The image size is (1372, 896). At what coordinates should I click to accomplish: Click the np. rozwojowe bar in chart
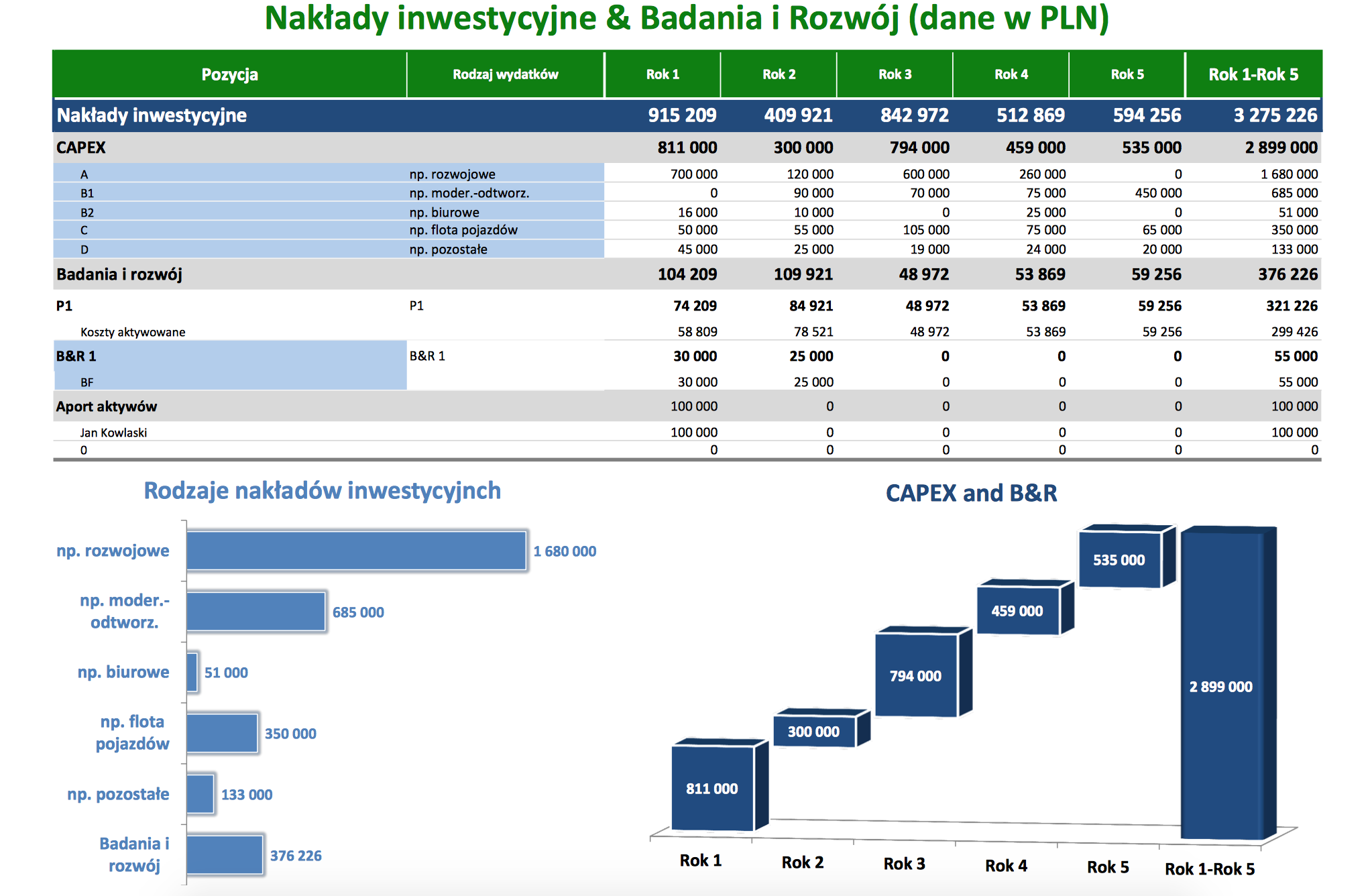point(356,551)
